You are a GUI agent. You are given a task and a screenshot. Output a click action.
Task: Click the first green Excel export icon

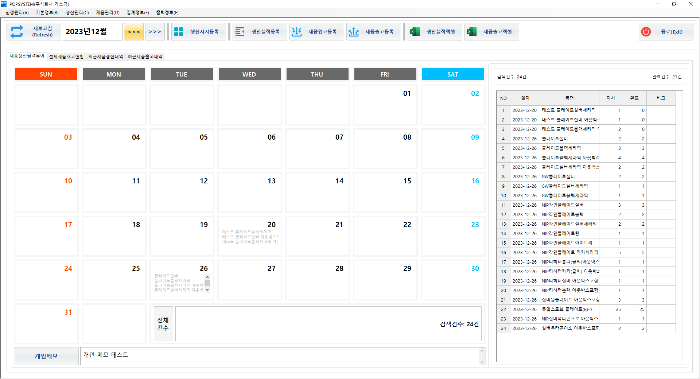(415, 32)
